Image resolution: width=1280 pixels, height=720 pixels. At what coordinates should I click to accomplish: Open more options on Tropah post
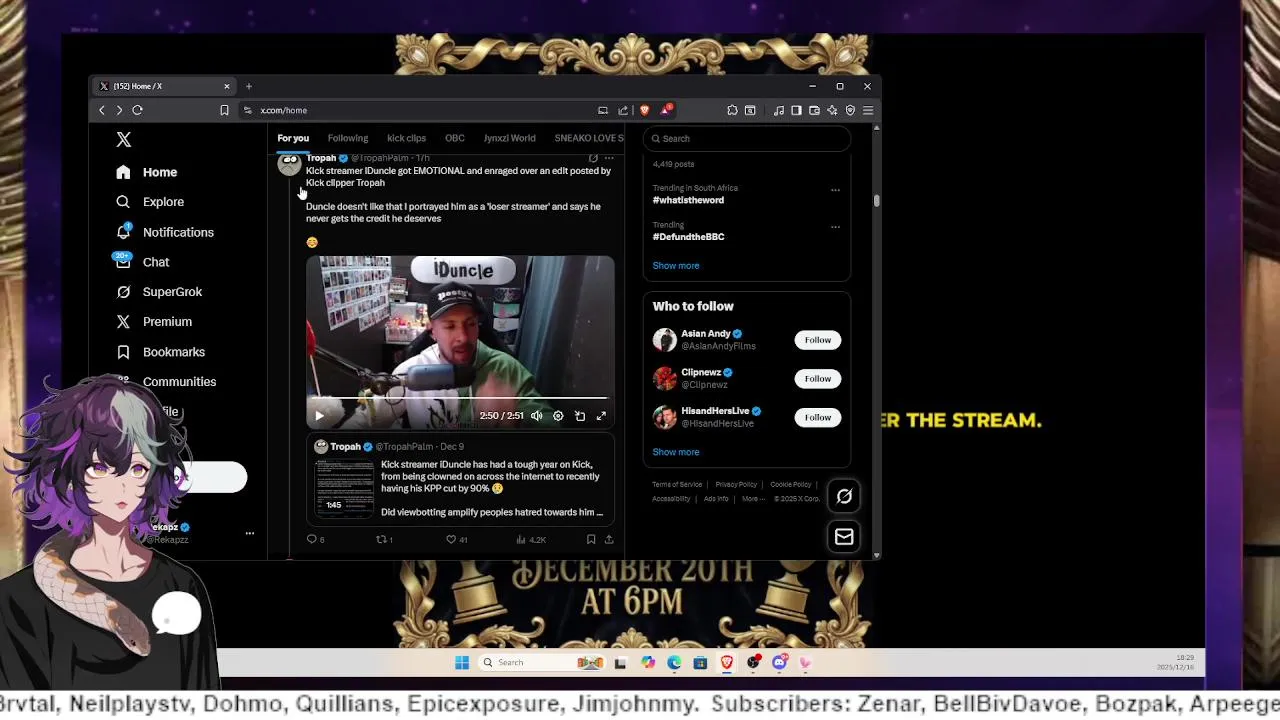(609, 158)
